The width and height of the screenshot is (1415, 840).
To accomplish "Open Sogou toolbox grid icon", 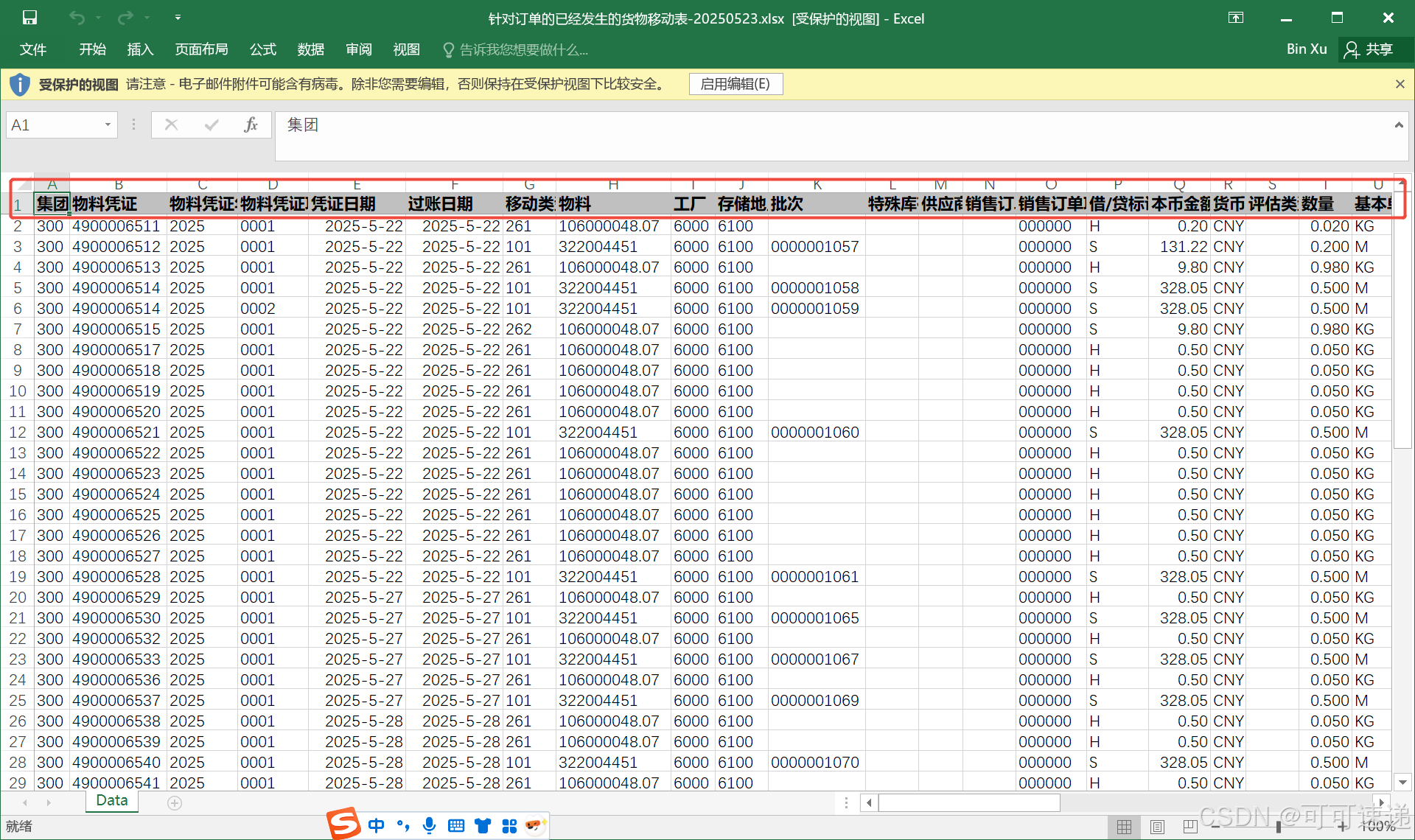I will (x=509, y=825).
